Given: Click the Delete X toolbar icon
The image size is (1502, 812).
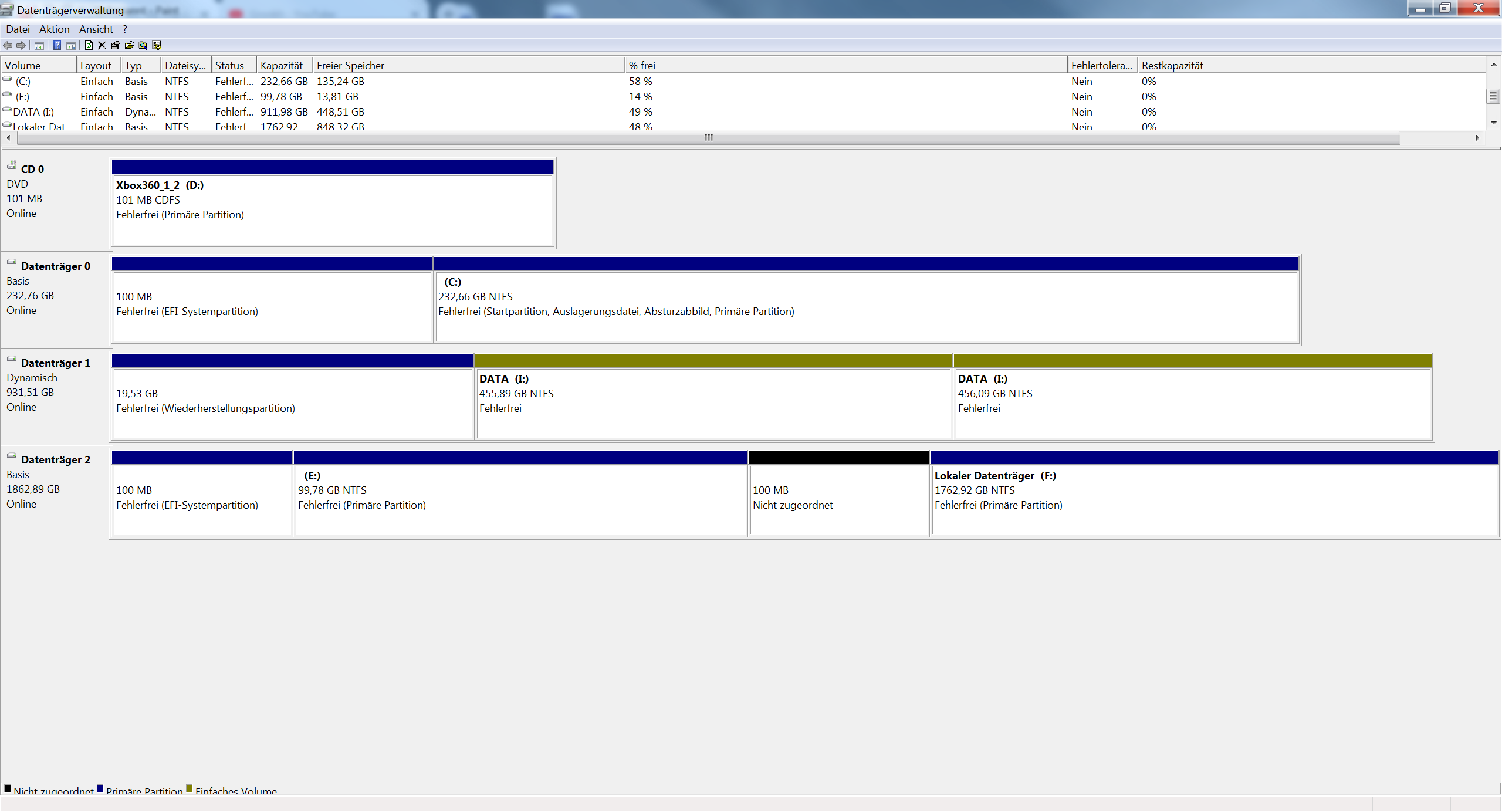Looking at the screenshot, I should (102, 45).
